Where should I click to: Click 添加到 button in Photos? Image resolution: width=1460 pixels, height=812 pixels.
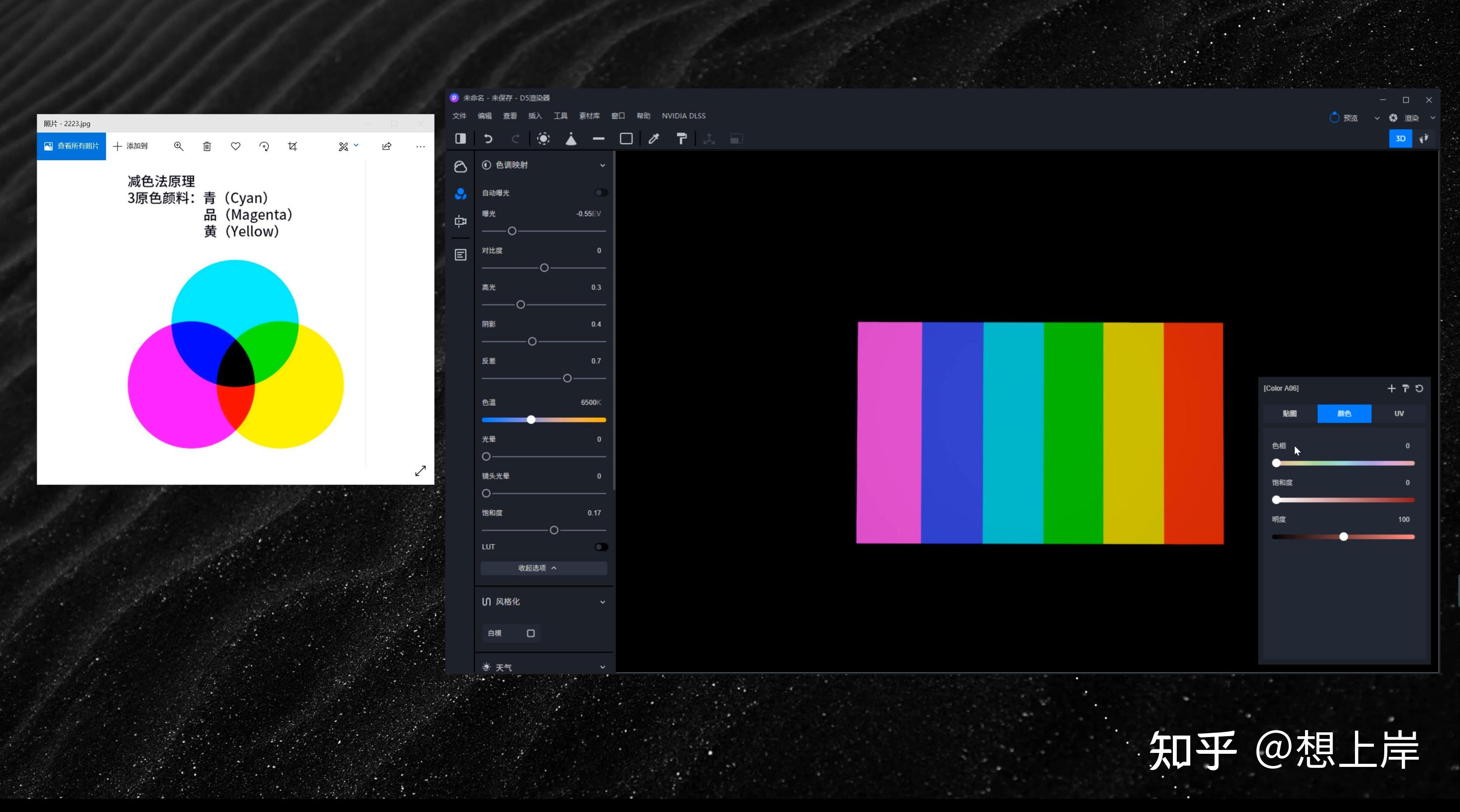coord(130,146)
